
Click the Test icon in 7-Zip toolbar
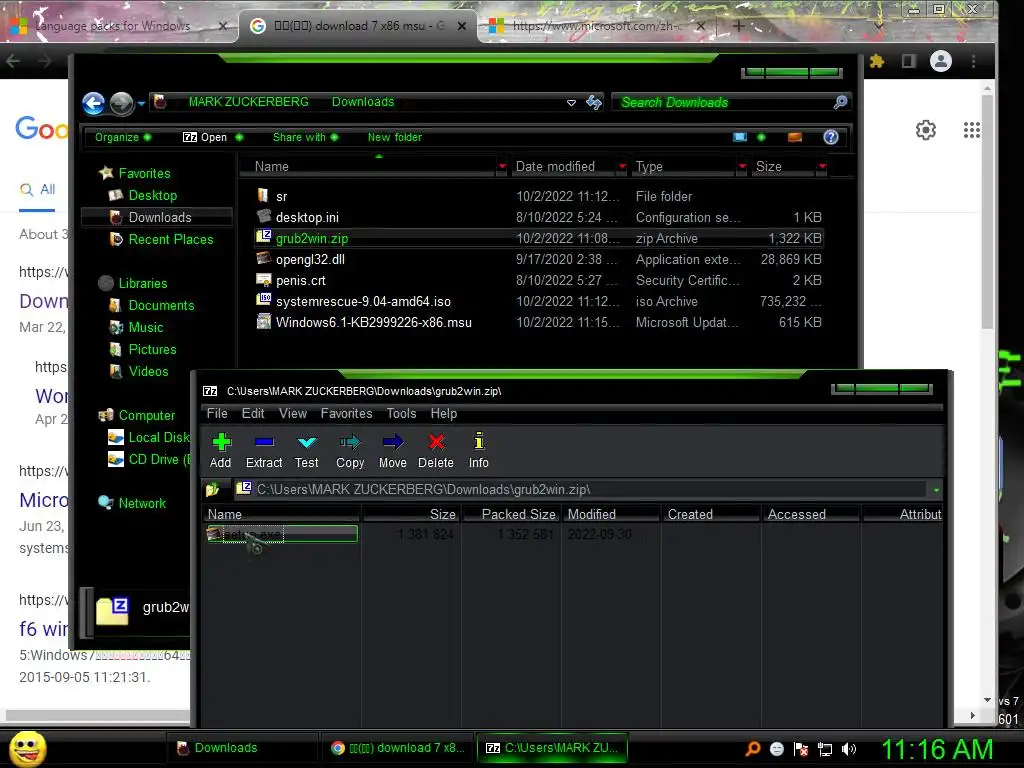306,442
